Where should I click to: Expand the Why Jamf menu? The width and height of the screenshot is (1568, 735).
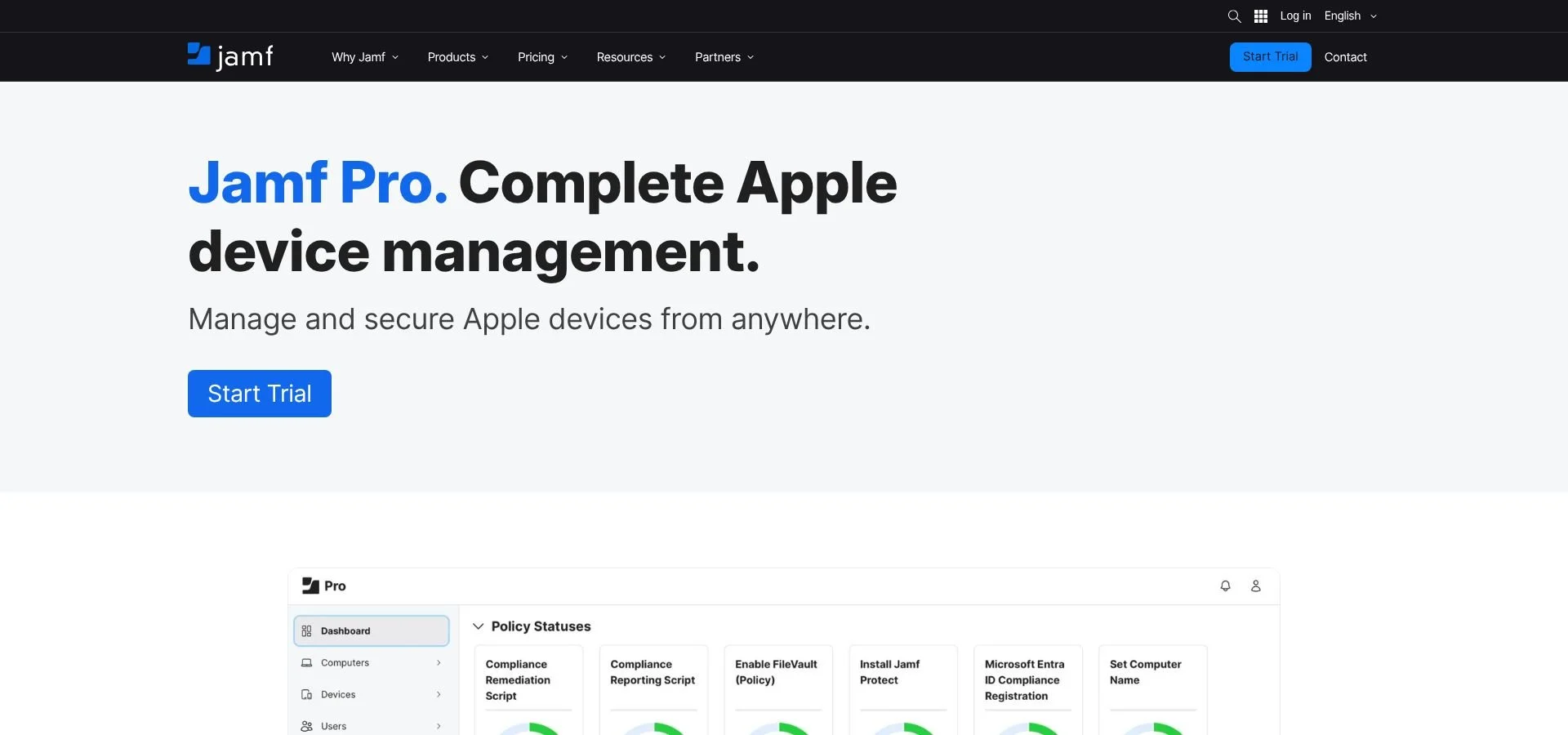point(365,57)
